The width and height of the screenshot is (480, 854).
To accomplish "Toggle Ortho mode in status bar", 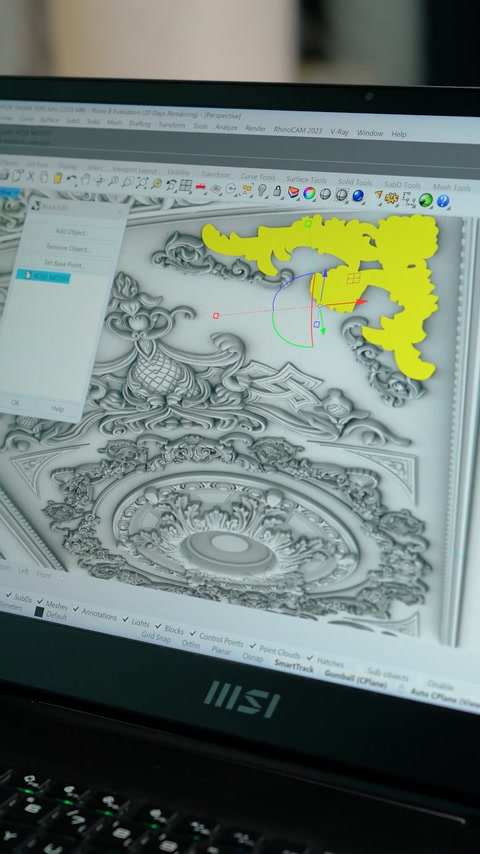I will point(191,644).
